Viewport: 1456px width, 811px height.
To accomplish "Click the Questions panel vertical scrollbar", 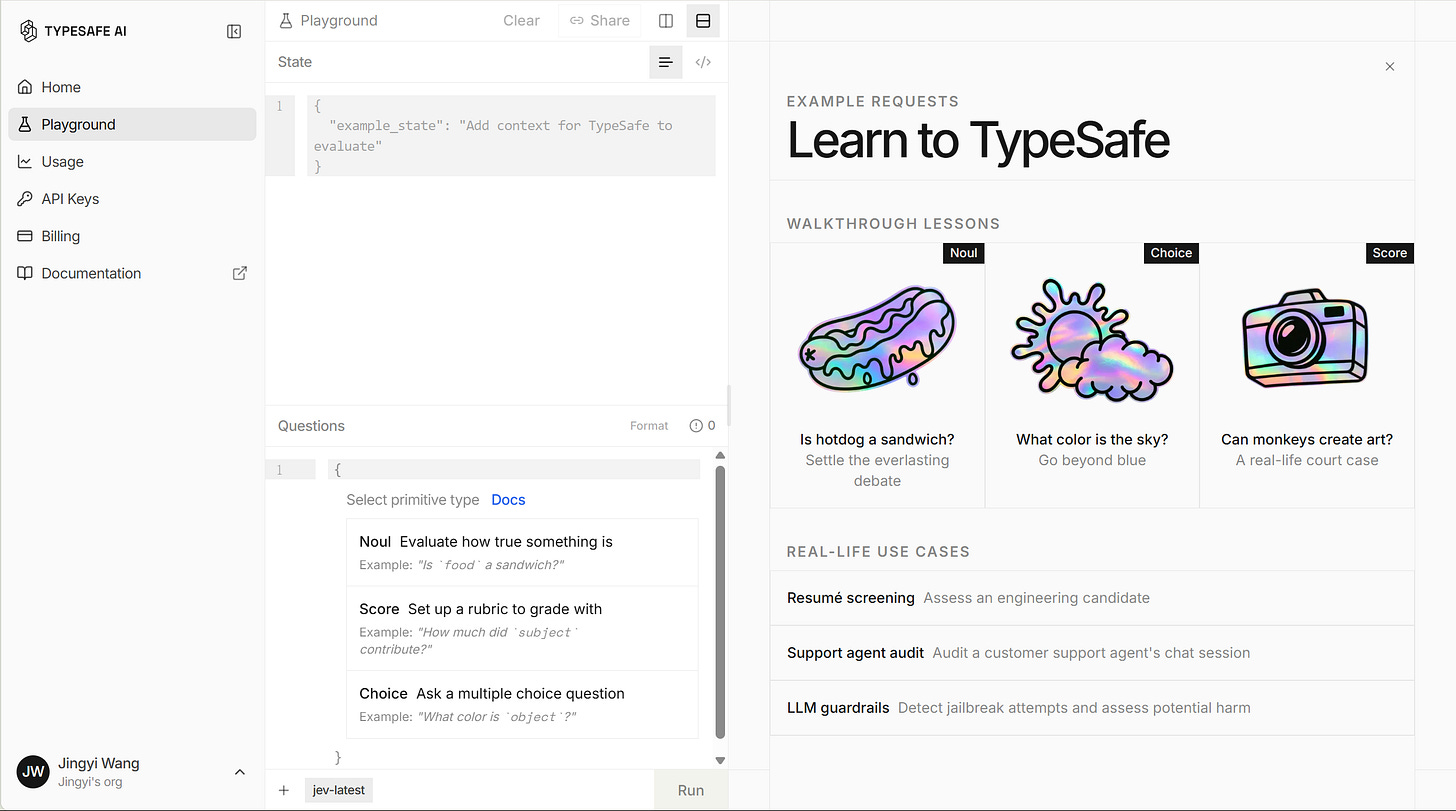I will (x=720, y=602).
